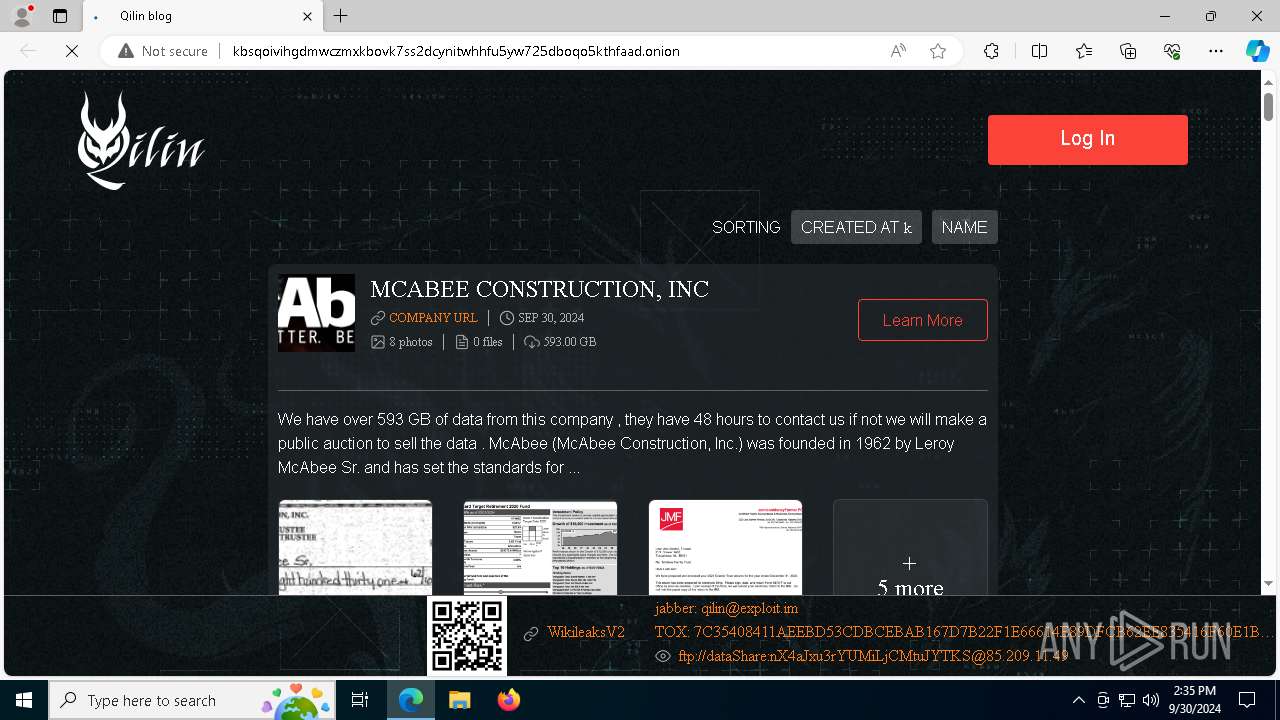Open the tab actions menu icon

60,16
